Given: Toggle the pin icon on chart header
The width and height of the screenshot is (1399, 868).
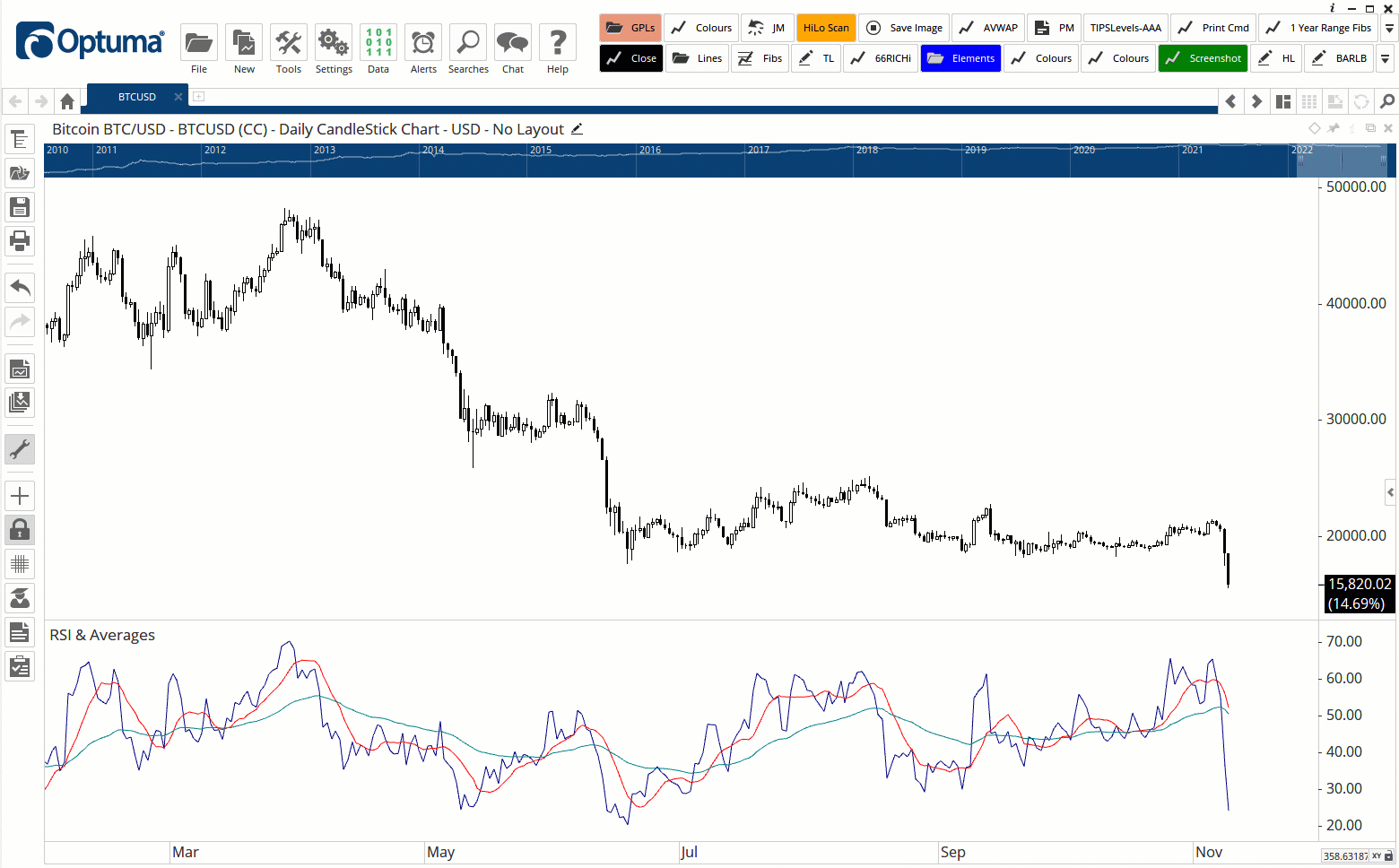Looking at the screenshot, I should [1334, 129].
